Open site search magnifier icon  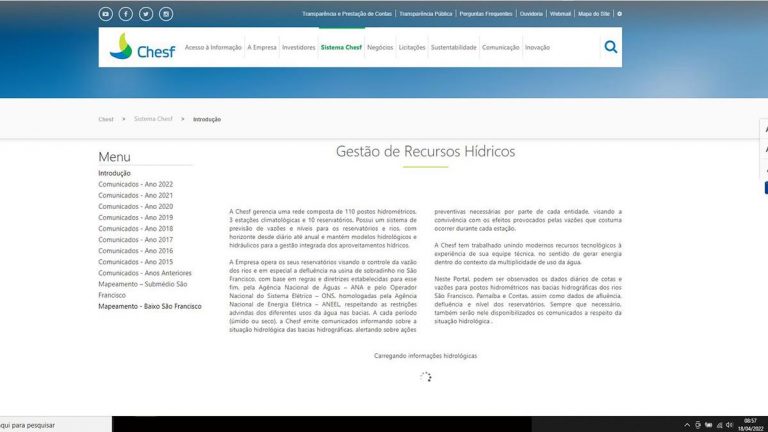611,47
